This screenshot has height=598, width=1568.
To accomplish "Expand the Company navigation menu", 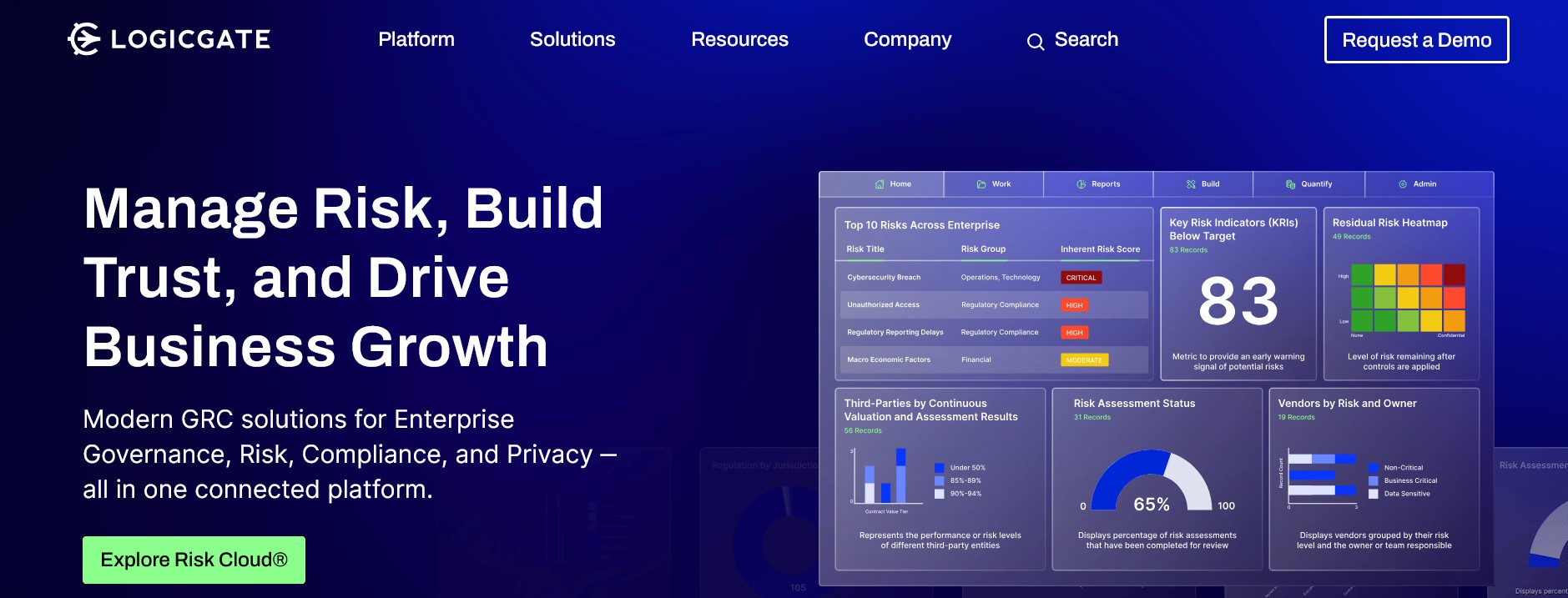I will [907, 39].
